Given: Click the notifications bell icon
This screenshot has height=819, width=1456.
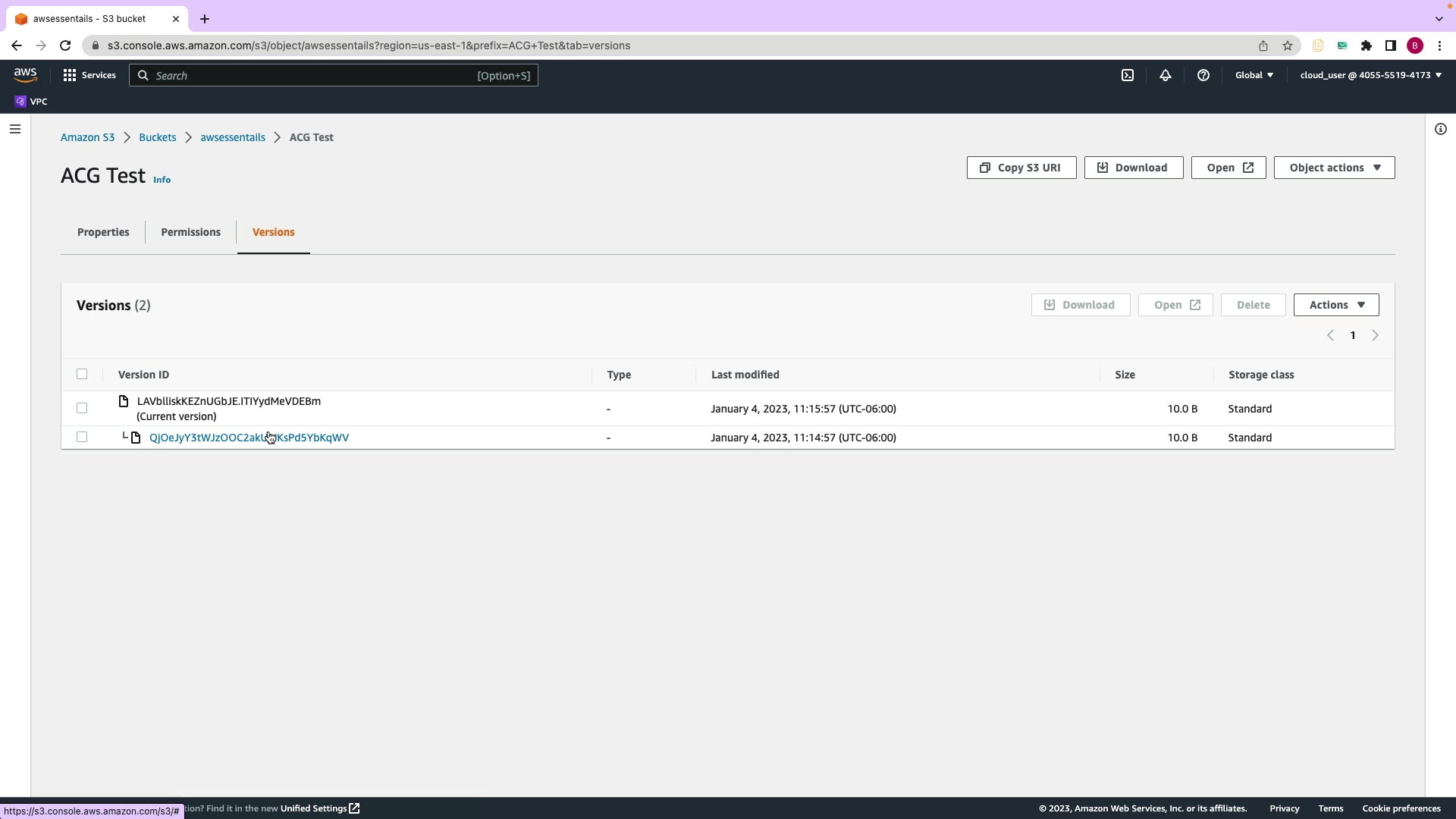Looking at the screenshot, I should (1166, 75).
